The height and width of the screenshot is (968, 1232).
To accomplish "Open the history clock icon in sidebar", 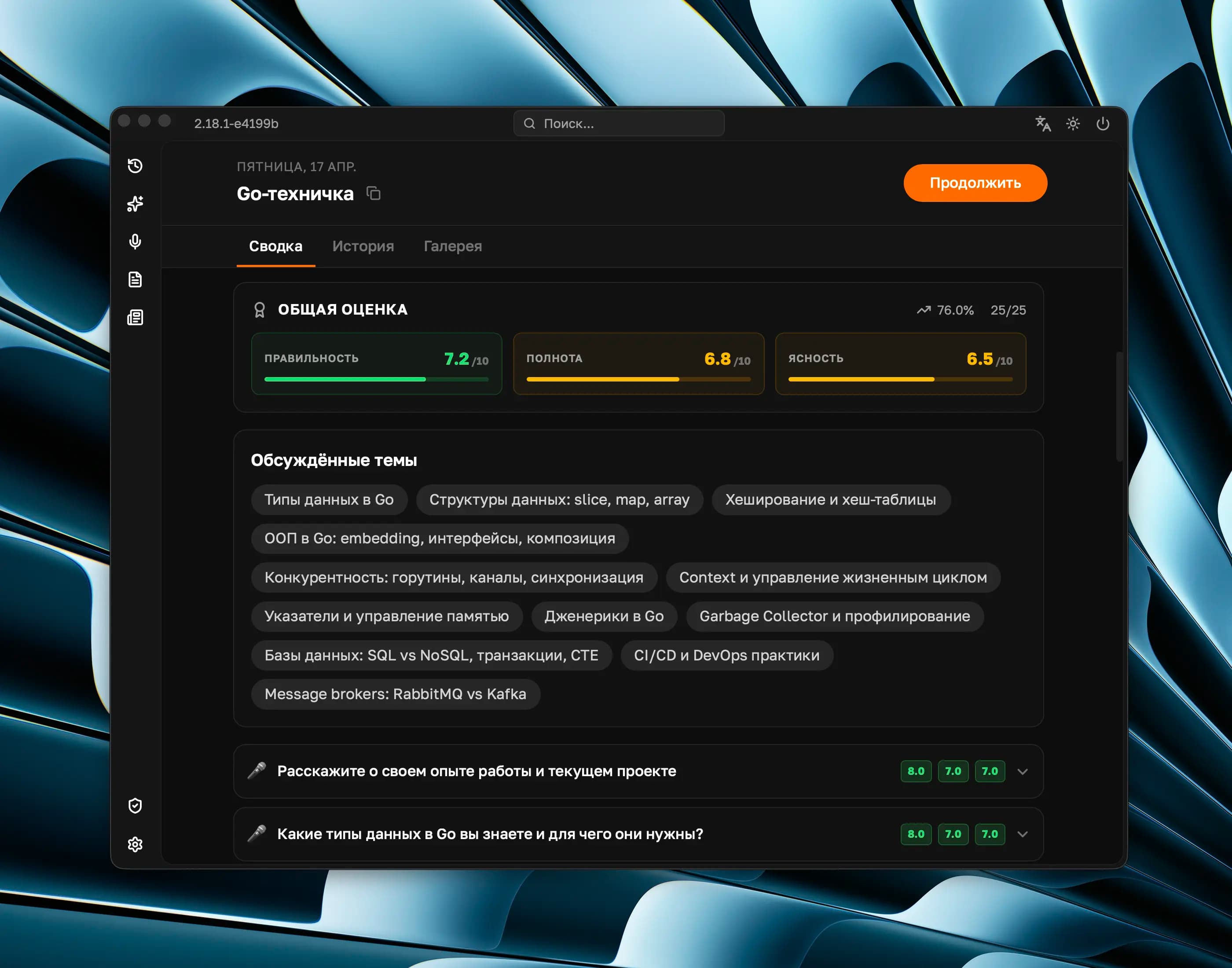I will pos(135,165).
